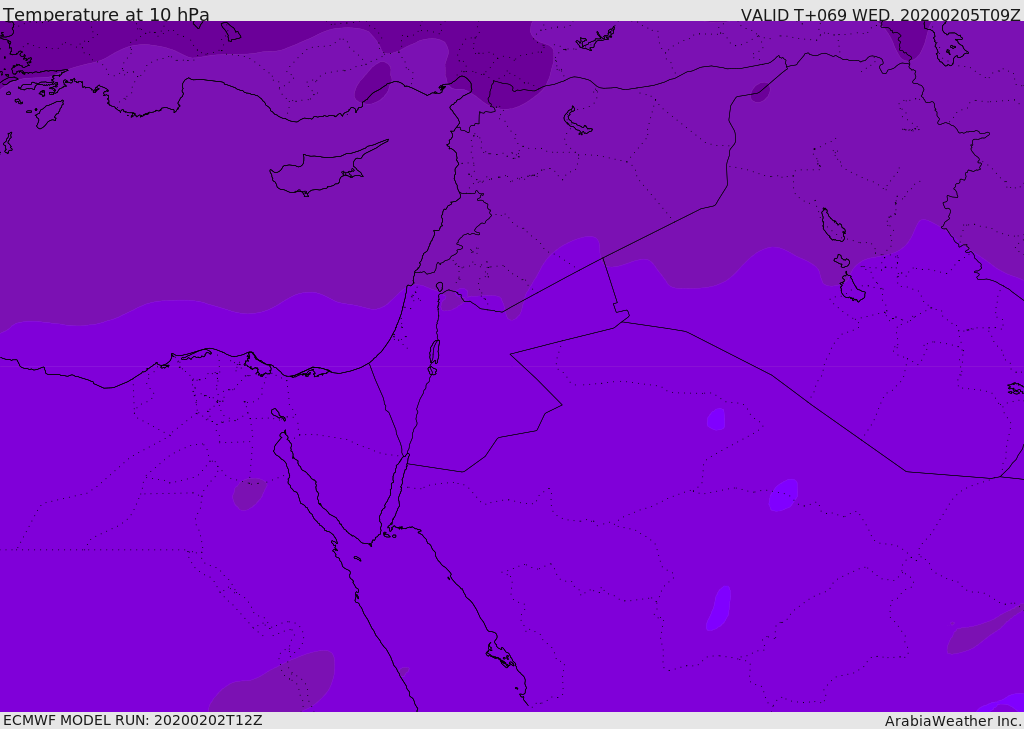Click the 'ECMWF MODEL RUN: 20200202T12Z' footer text
This screenshot has width=1024, height=729.
point(133,721)
